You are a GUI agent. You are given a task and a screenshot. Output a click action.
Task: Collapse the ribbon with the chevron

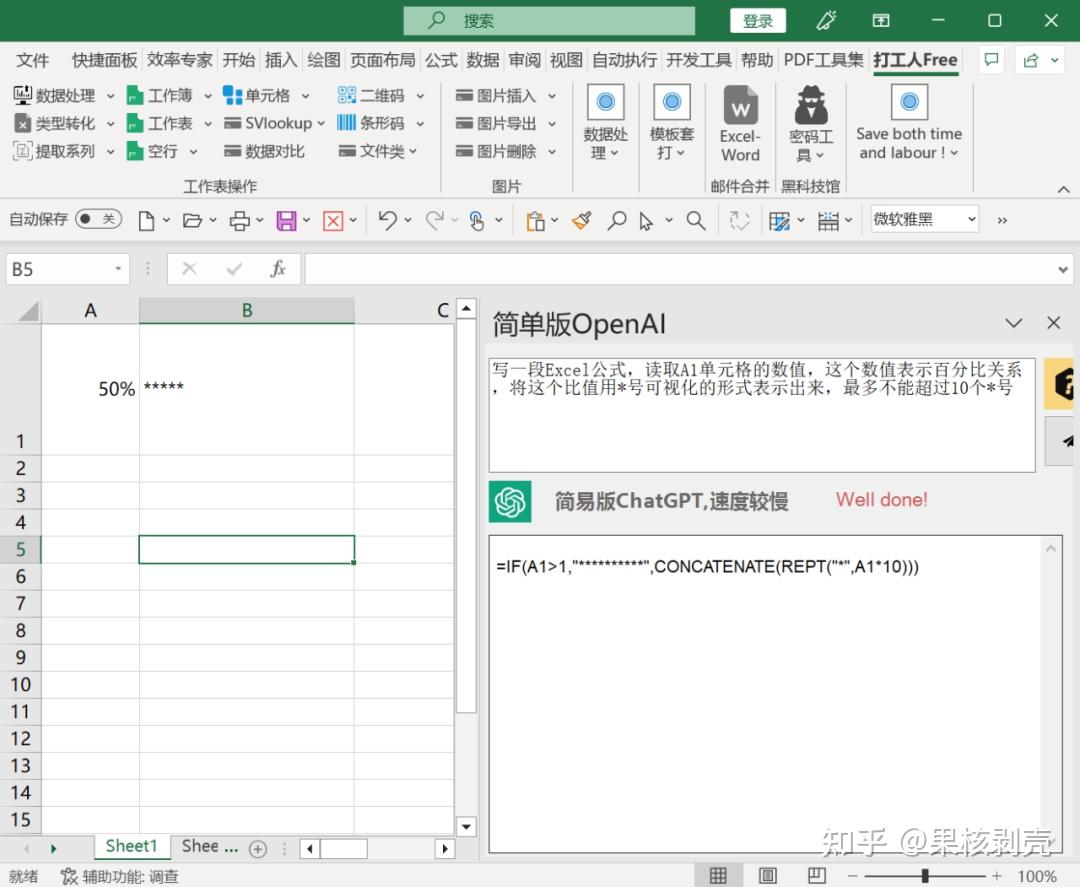tap(1063, 189)
